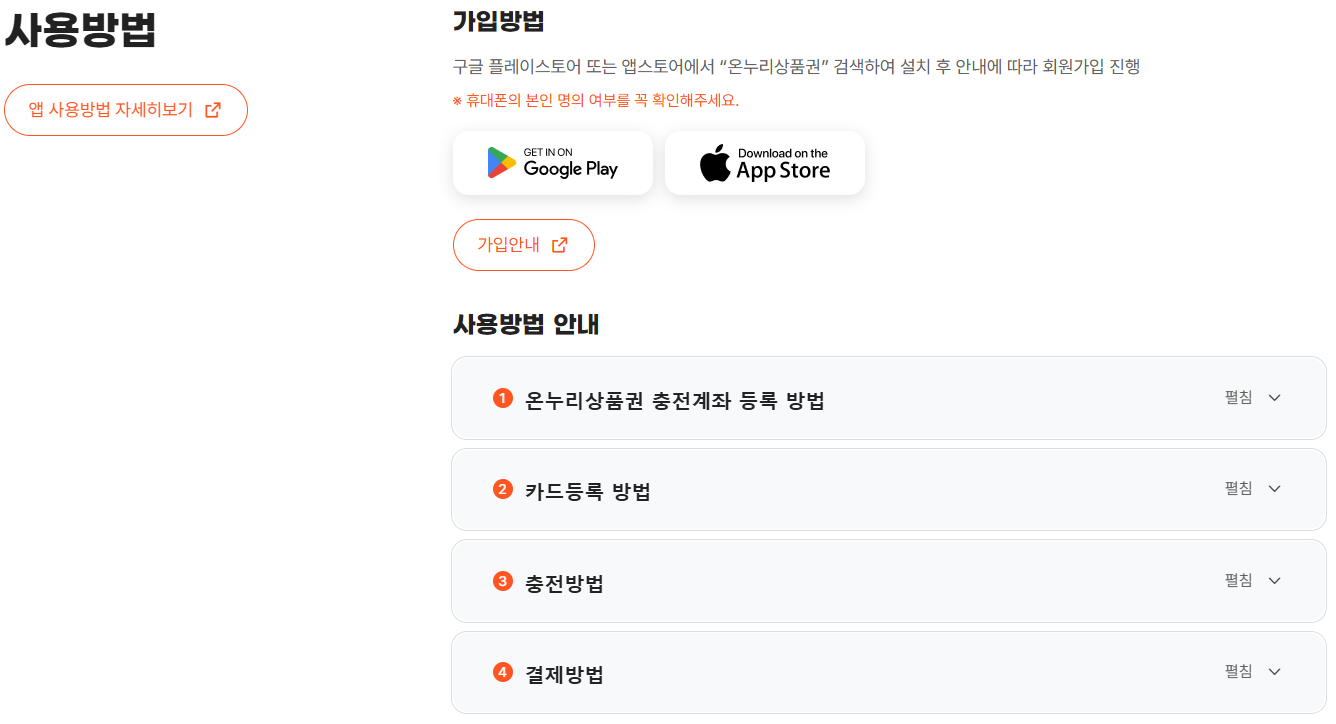
Task: Open the App Store download badge
Action: [765, 162]
